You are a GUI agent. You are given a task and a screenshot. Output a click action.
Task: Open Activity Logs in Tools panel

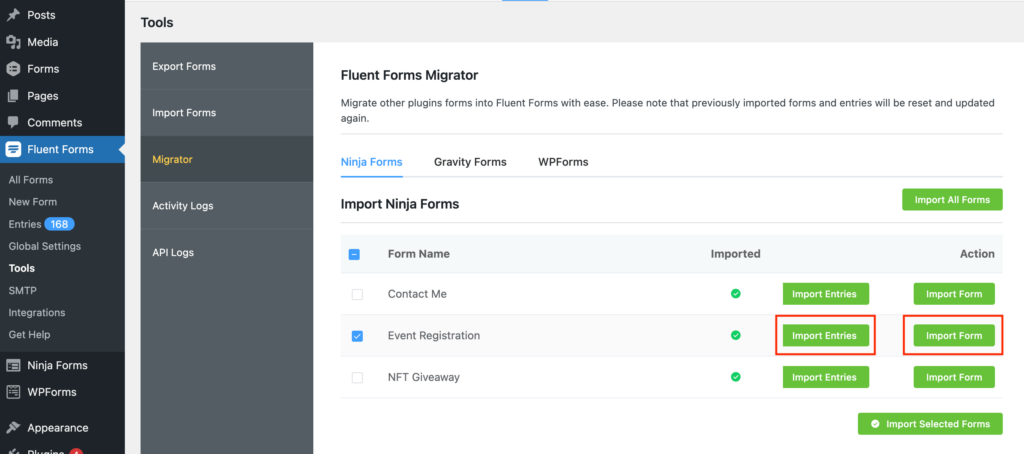(227, 206)
